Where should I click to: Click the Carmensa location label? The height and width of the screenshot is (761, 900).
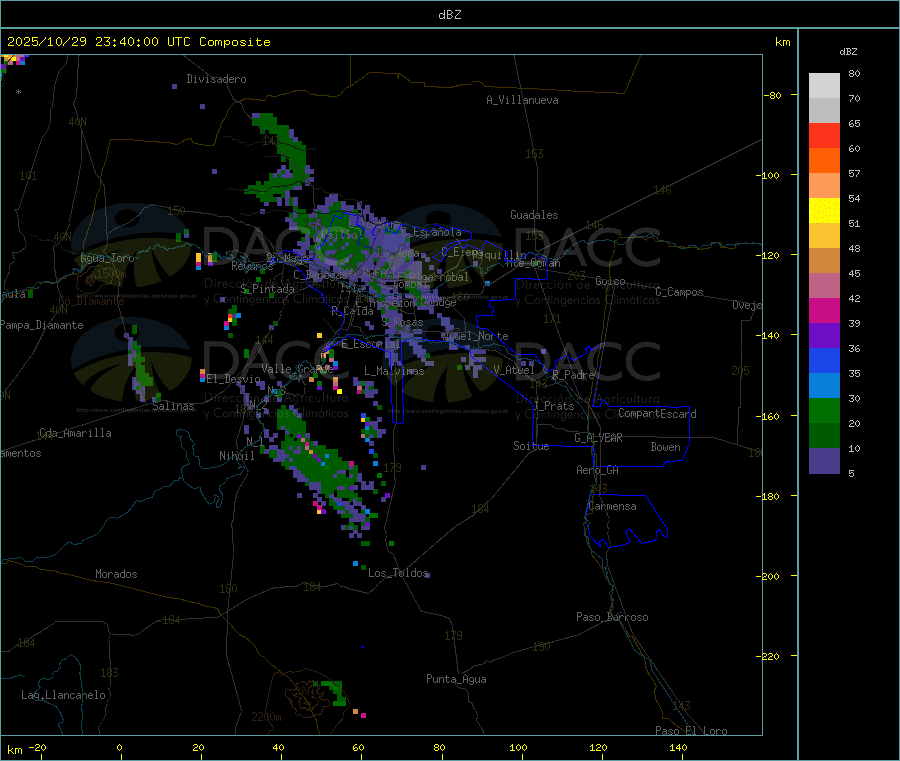point(612,506)
